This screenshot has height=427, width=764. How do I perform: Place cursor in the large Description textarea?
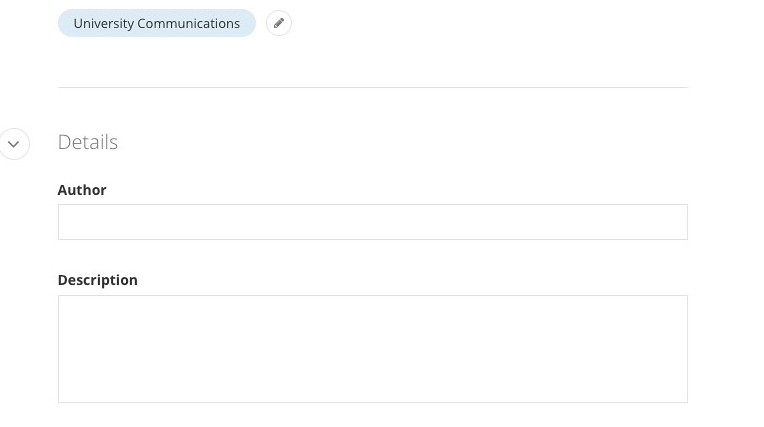(372, 348)
